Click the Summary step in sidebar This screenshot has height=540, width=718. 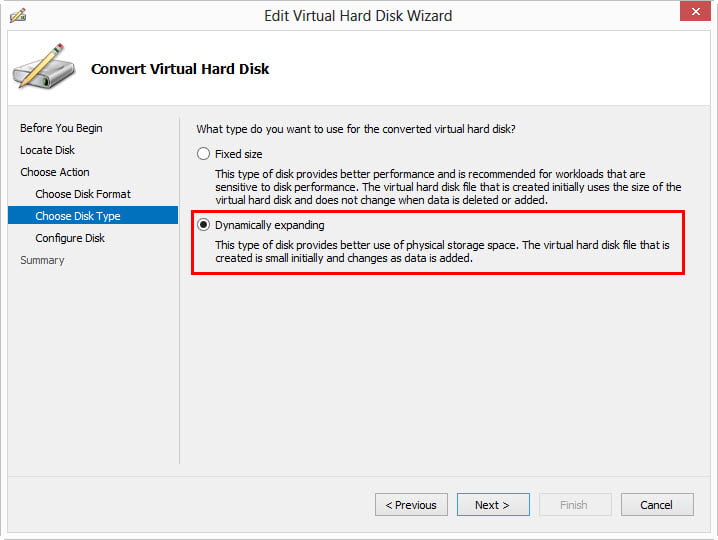point(42,260)
